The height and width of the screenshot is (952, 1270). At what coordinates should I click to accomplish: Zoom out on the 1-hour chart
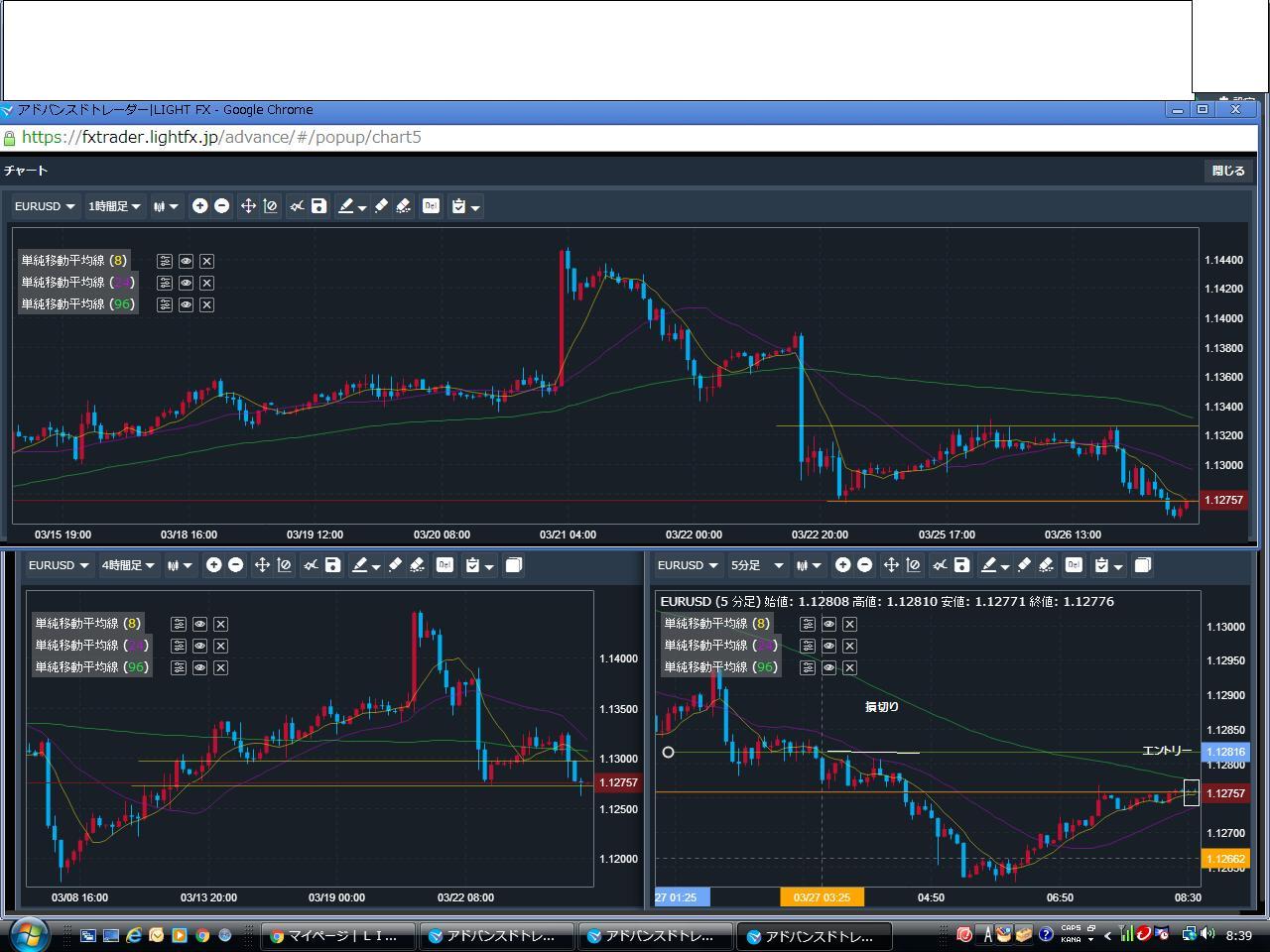tap(222, 206)
